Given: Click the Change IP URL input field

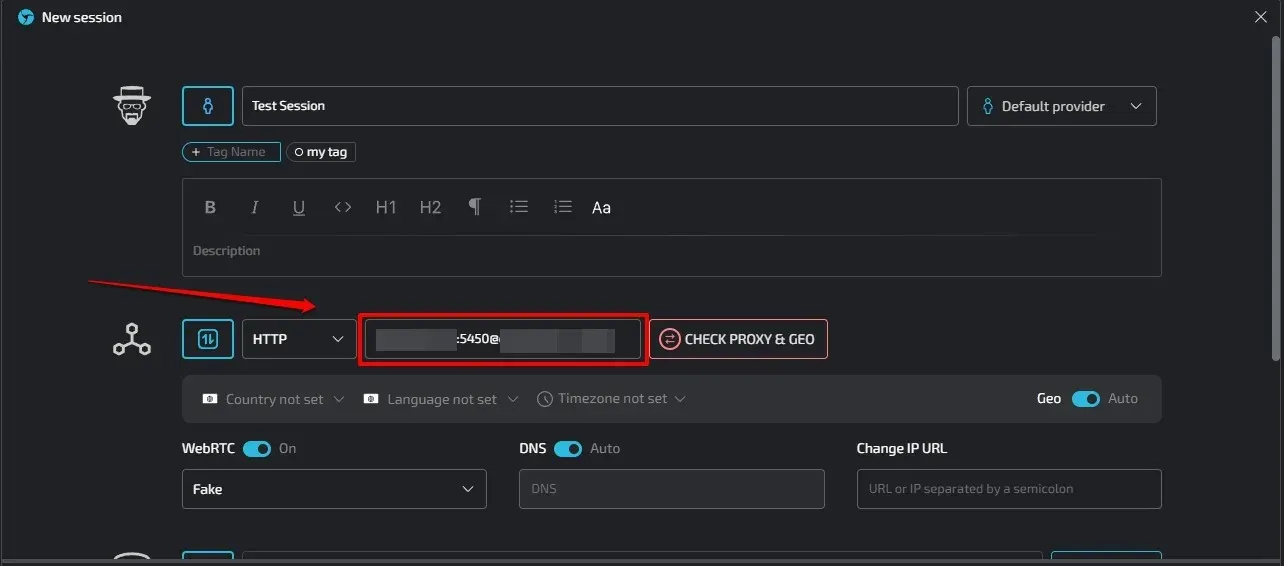Looking at the screenshot, I should point(1008,489).
